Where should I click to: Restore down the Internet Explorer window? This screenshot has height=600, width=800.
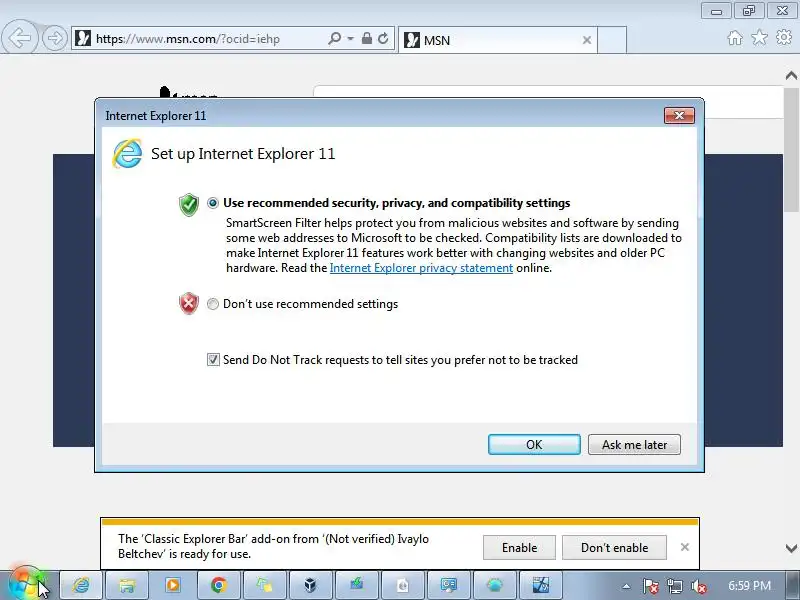(749, 11)
